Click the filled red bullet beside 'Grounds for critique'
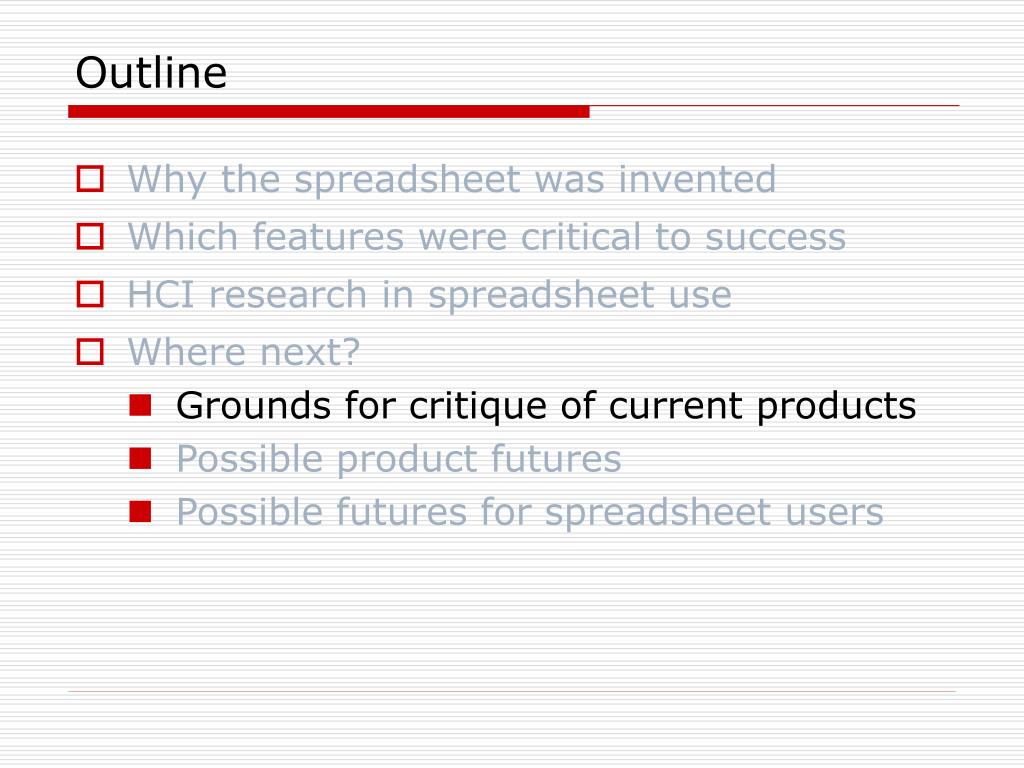 140,405
